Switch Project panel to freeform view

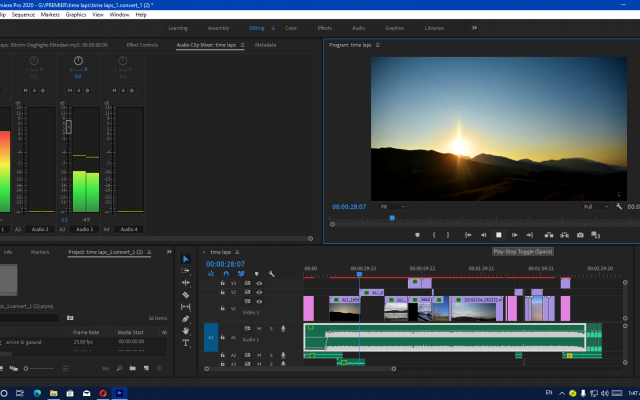tap(14, 369)
